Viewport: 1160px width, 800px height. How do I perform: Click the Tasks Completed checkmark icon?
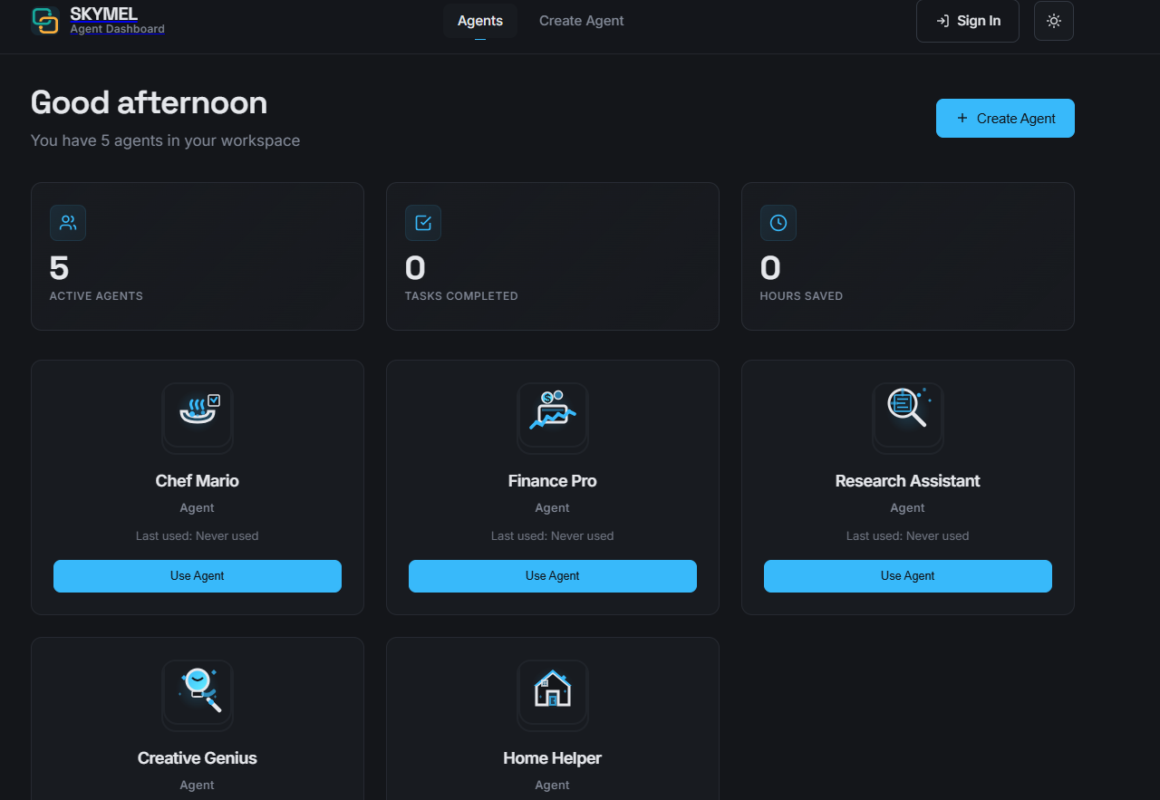pyautogui.click(x=422, y=222)
